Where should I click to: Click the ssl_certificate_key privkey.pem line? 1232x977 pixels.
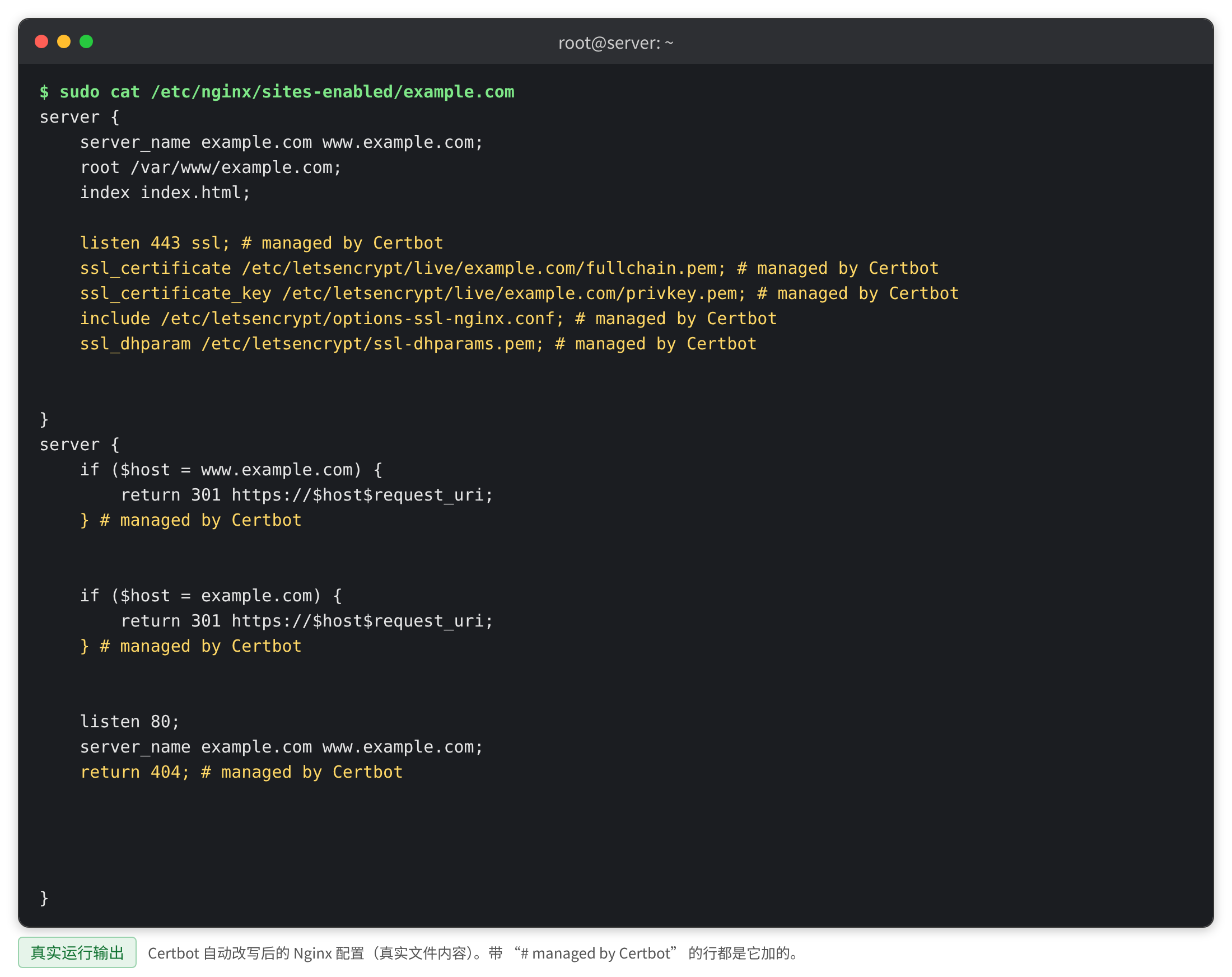coord(519,293)
